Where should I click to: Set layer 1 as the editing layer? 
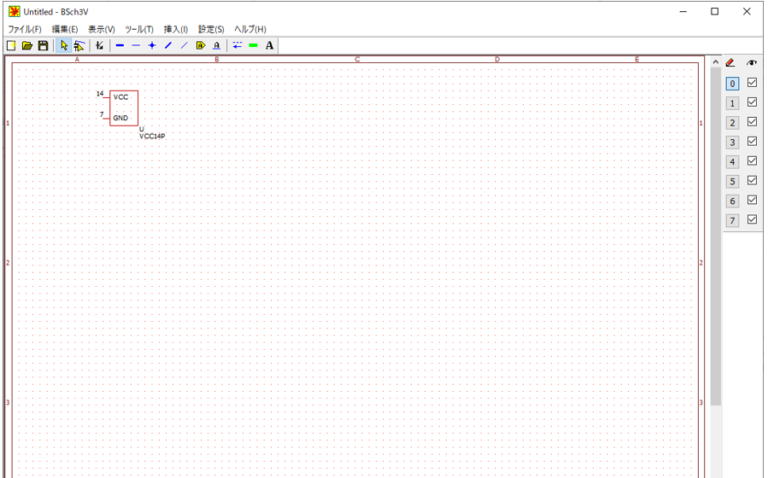click(732, 103)
